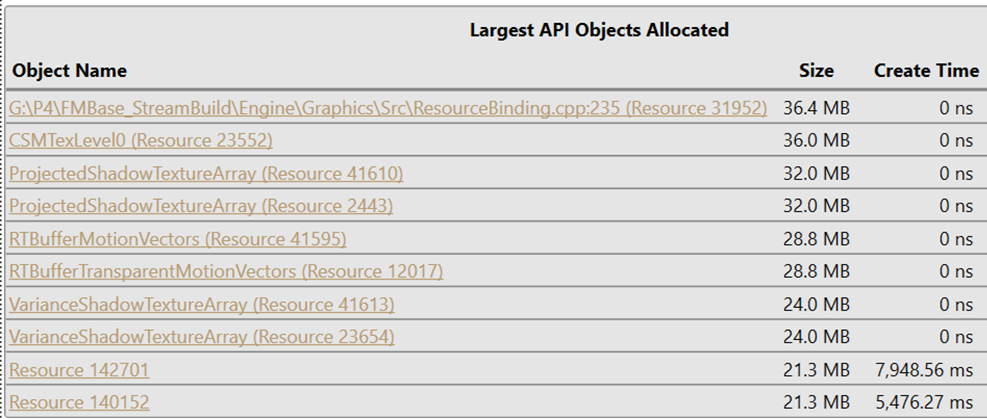Select the 0 ns time for Resource 23654
The height and width of the screenshot is (419, 987).
point(956,337)
